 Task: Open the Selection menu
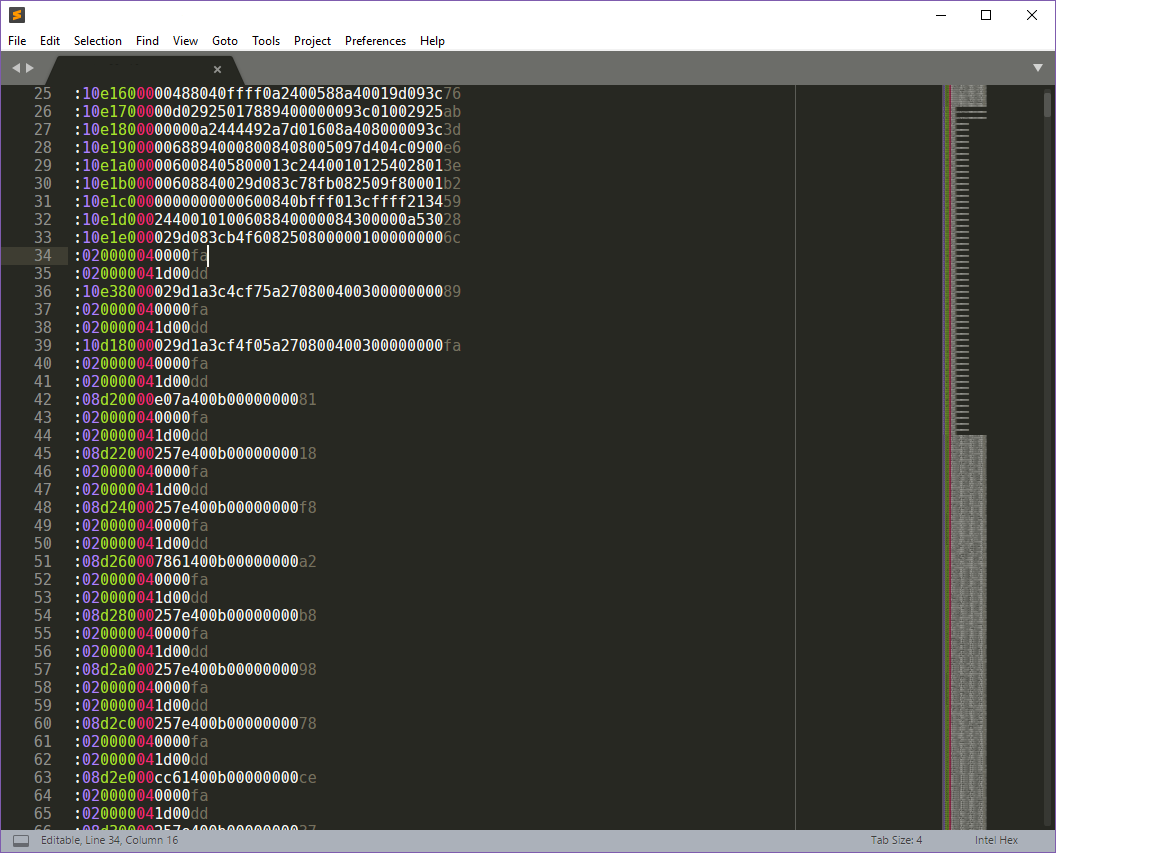(x=98, y=41)
